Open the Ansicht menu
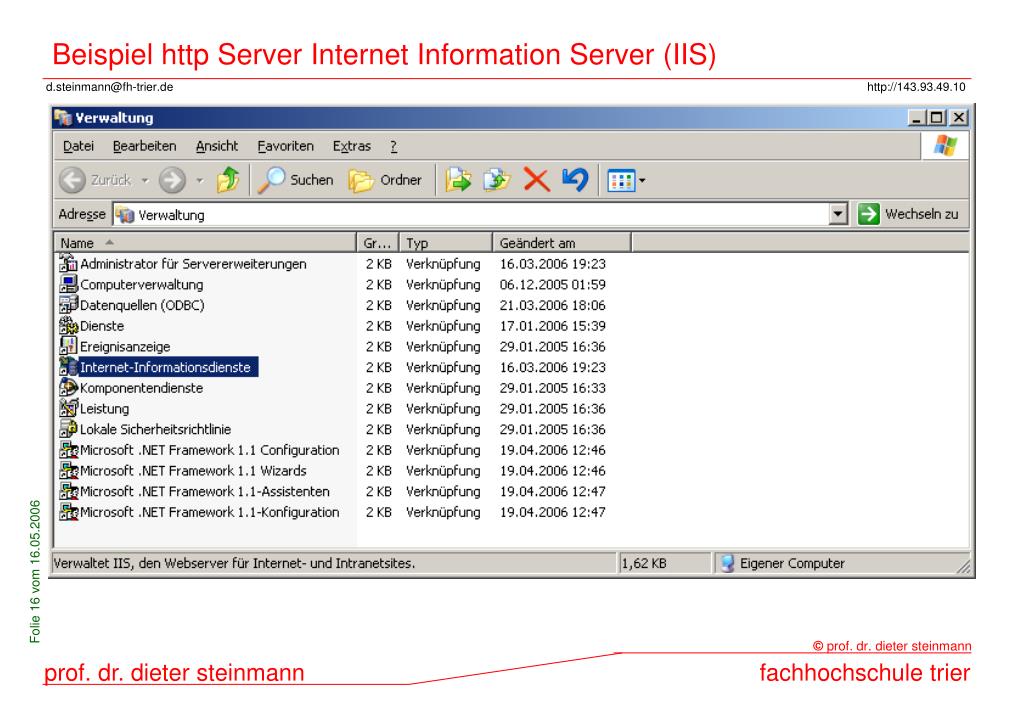Image resolution: width=1023 pixels, height=708 pixels. pyautogui.click(x=217, y=146)
